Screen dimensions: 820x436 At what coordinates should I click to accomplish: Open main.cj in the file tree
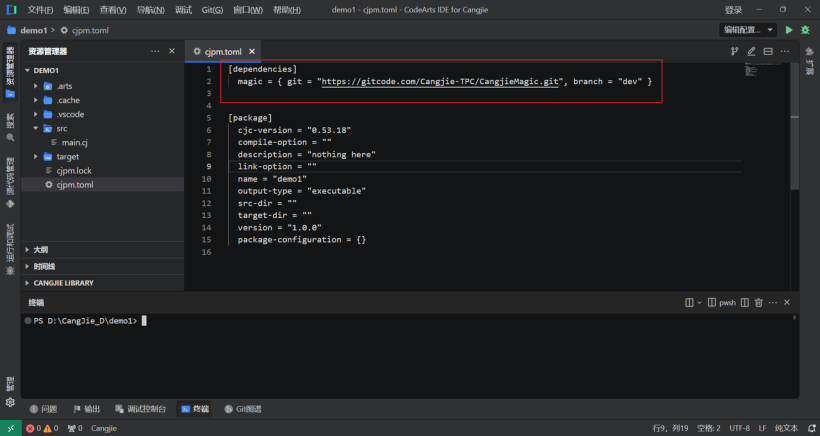coord(74,142)
